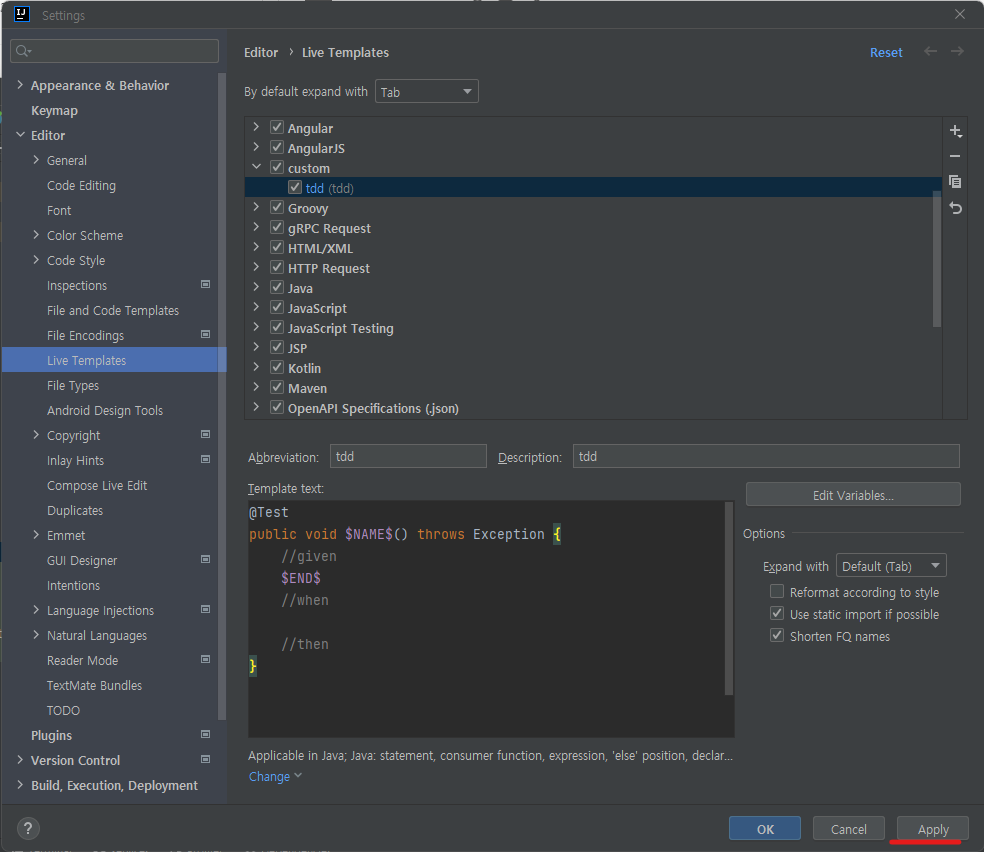The height and width of the screenshot is (852, 984).
Task: Enable Reformat according to style
Action: (x=777, y=592)
